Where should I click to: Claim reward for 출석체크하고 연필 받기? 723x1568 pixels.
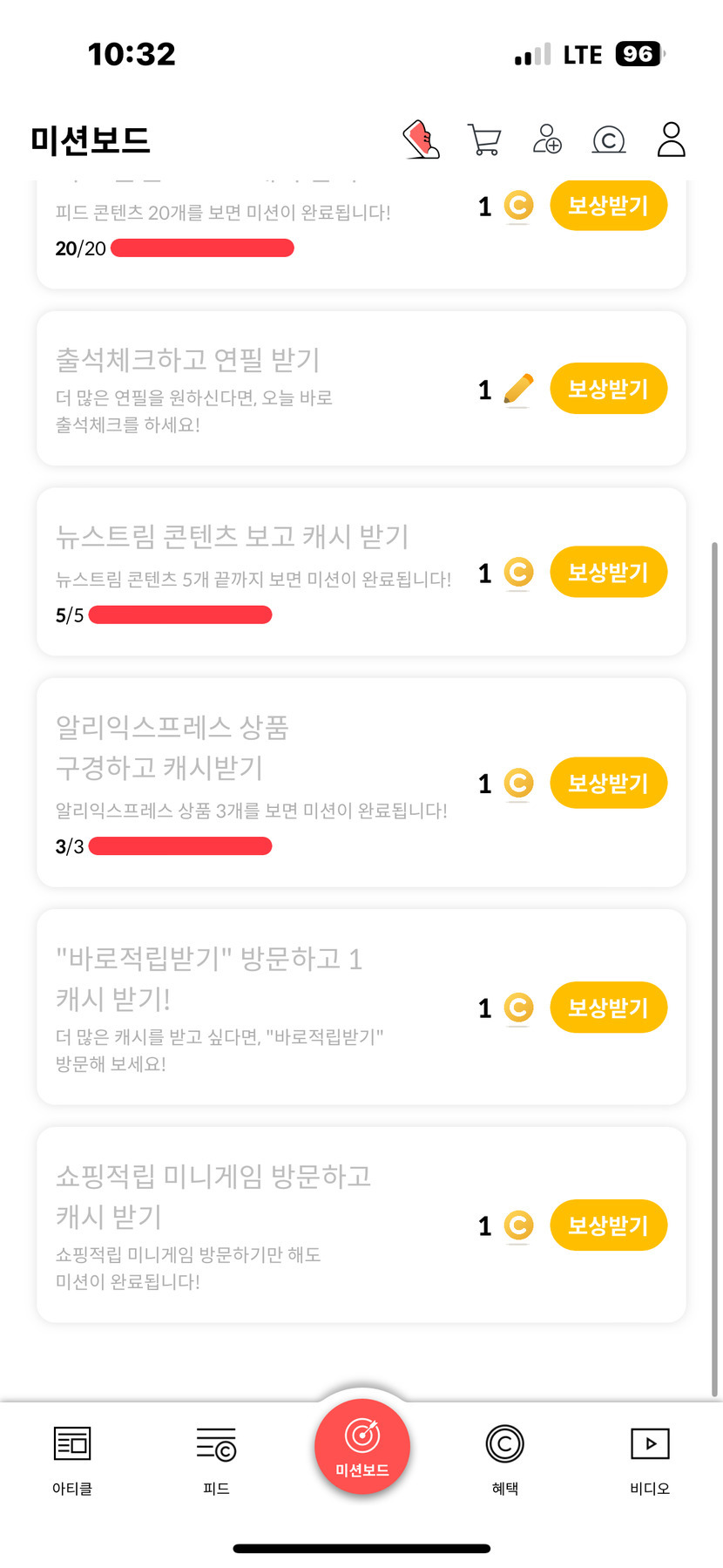coord(608,389)
